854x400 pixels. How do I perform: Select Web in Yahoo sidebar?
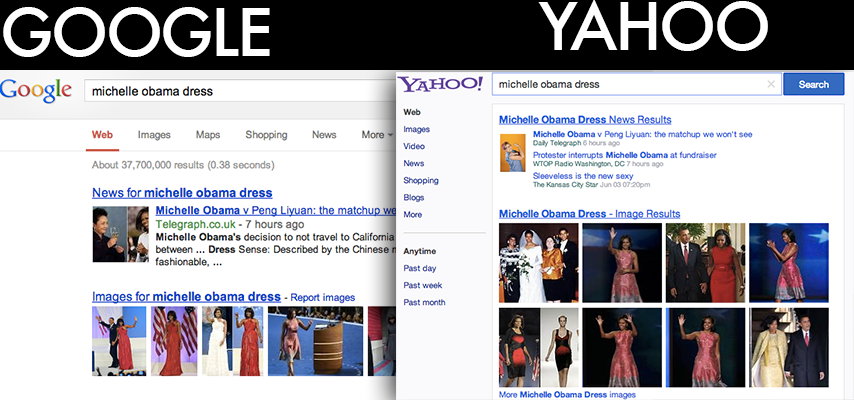pos(412,112)
